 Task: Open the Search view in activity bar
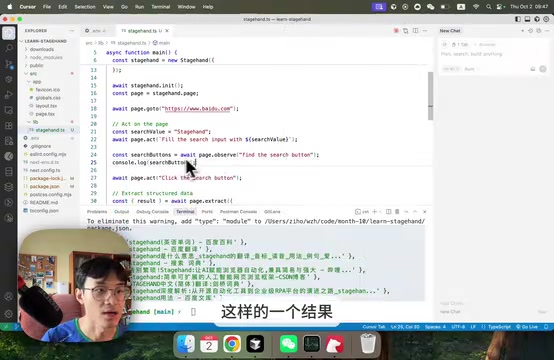9,48
